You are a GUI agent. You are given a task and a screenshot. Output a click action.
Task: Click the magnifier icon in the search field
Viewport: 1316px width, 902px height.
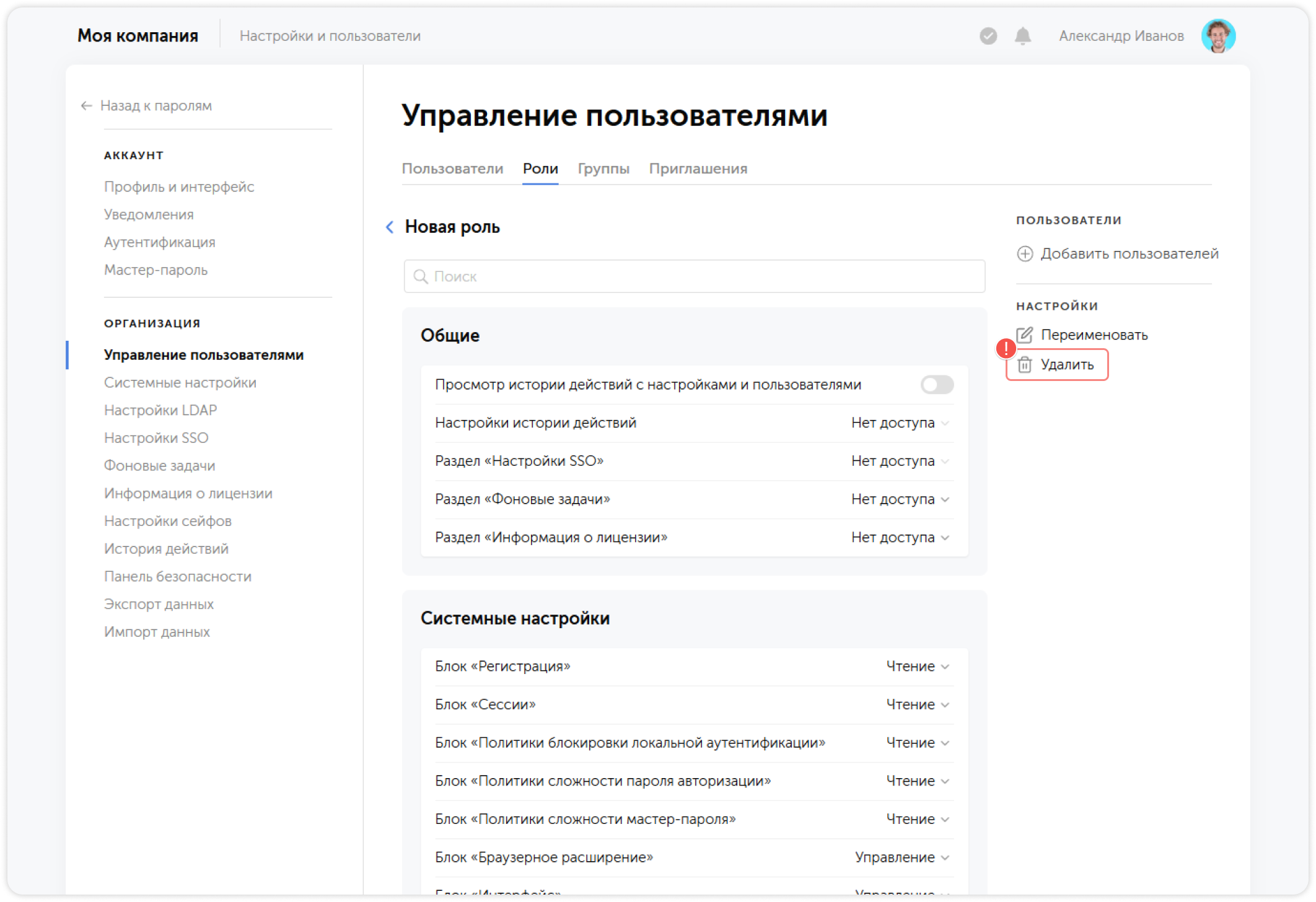[x=421, y=276]
